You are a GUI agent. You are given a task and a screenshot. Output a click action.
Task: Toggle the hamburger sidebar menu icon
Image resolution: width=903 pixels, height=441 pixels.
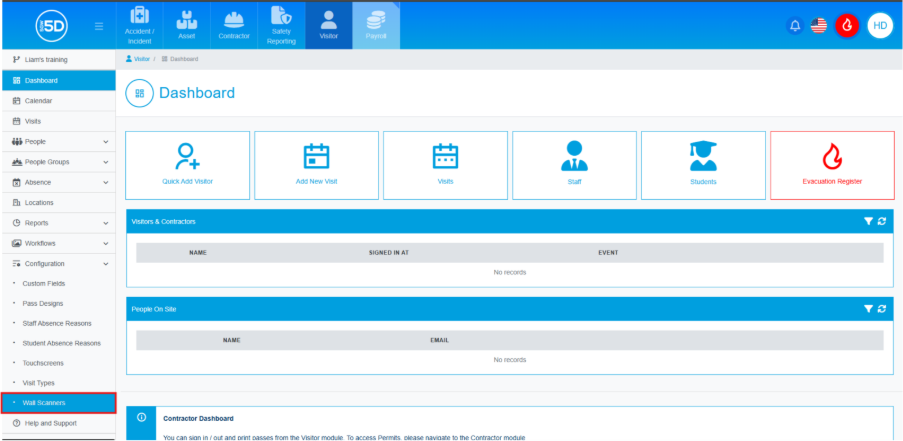coord(99,26)
